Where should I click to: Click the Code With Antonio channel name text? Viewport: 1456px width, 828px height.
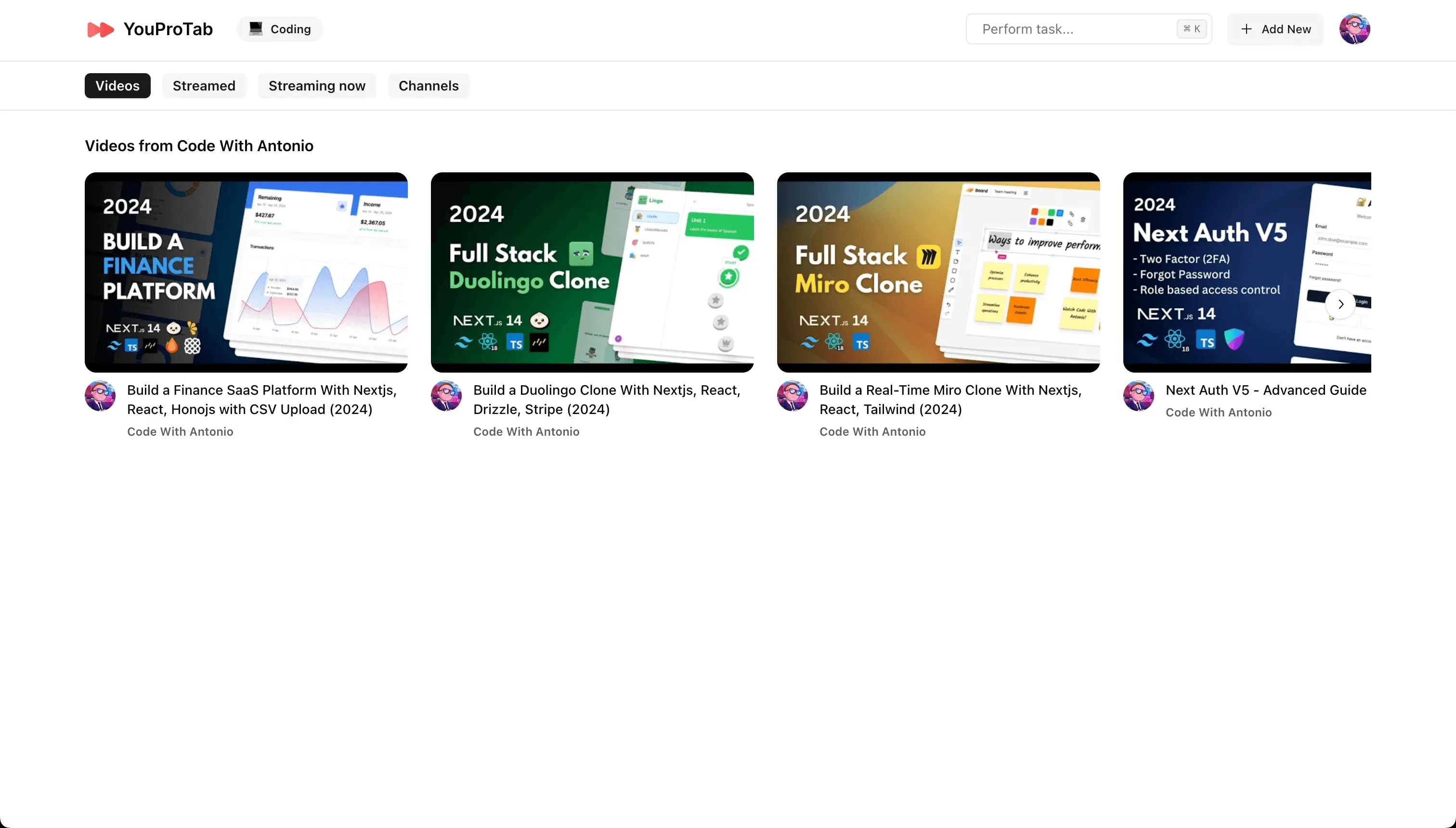(x=180, y=431)
